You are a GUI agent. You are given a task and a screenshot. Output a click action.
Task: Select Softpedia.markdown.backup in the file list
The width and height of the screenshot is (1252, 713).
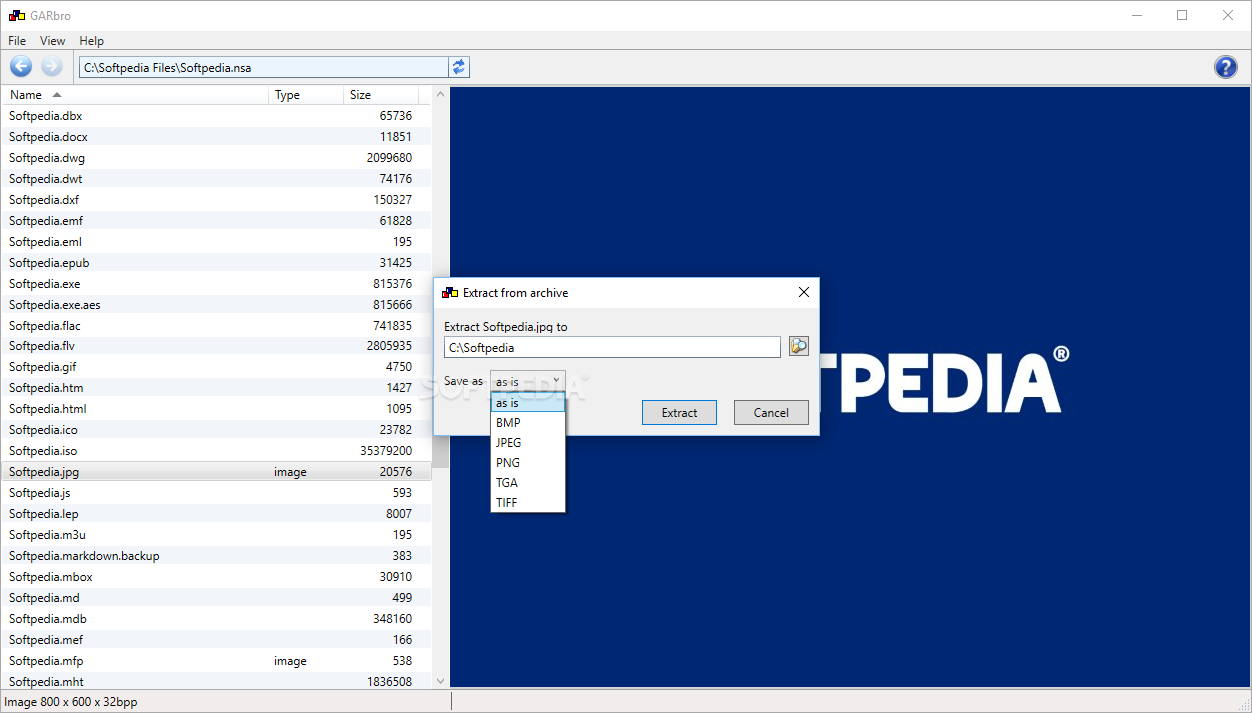pyautogui.click(x=217, y=556)
